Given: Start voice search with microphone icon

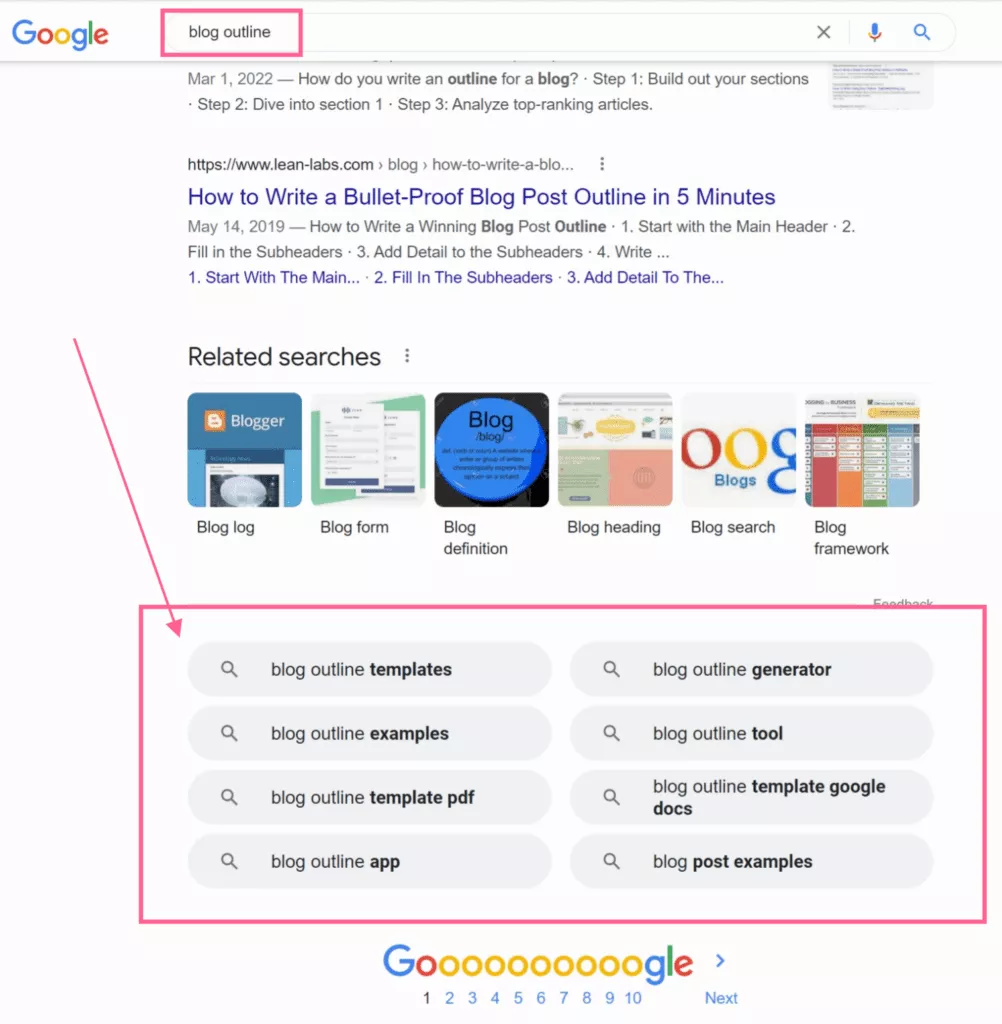Looking at the screenshot, I should [875, 32].
